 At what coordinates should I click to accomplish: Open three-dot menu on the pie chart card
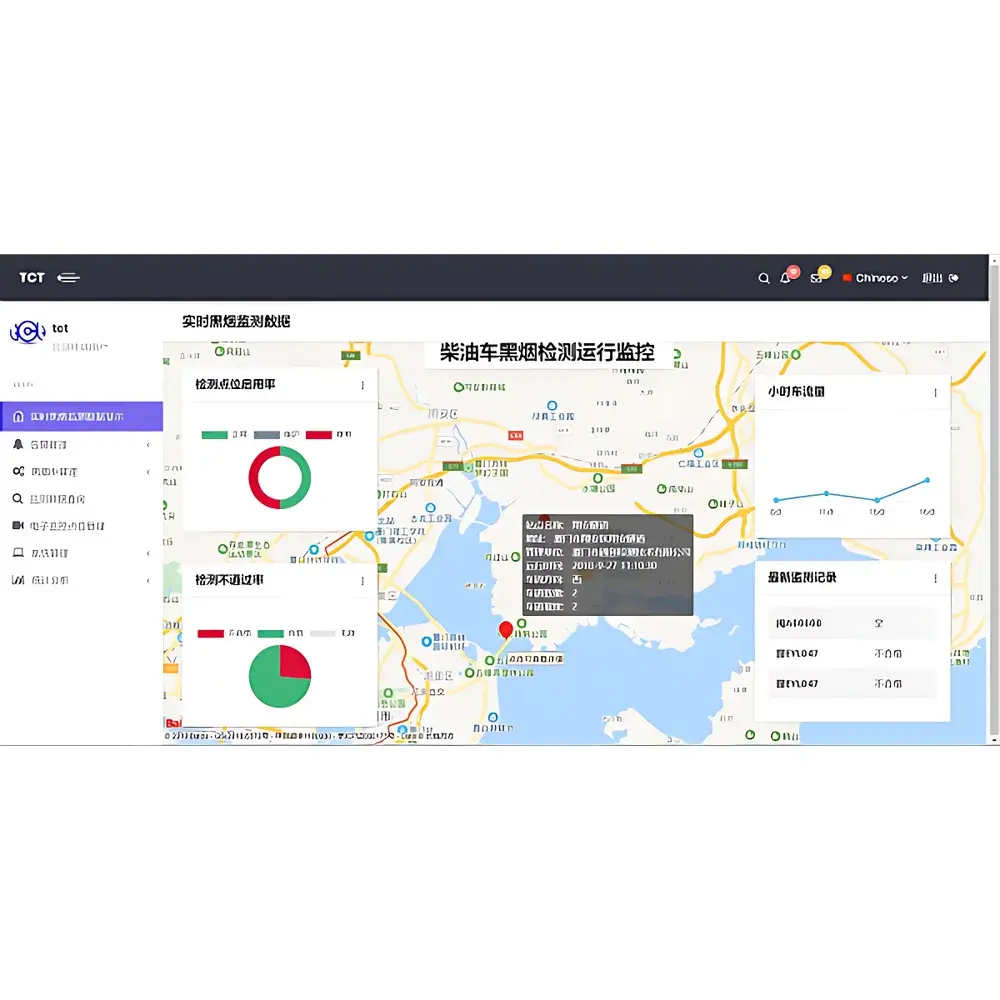coord(363,581)
